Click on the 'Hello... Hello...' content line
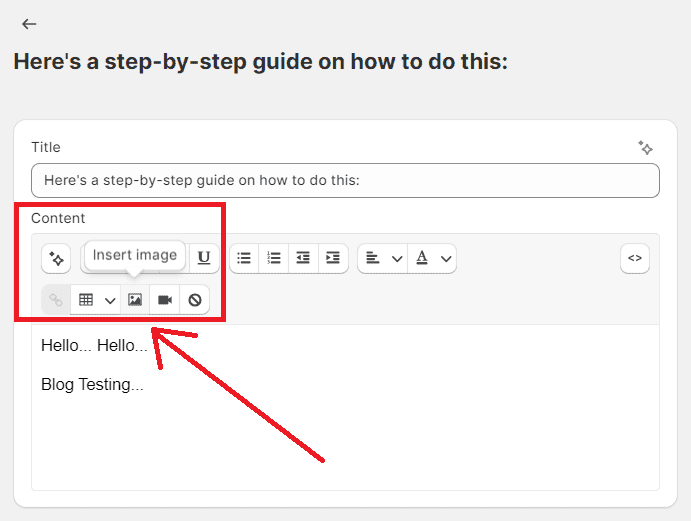 tap(94, 346)
